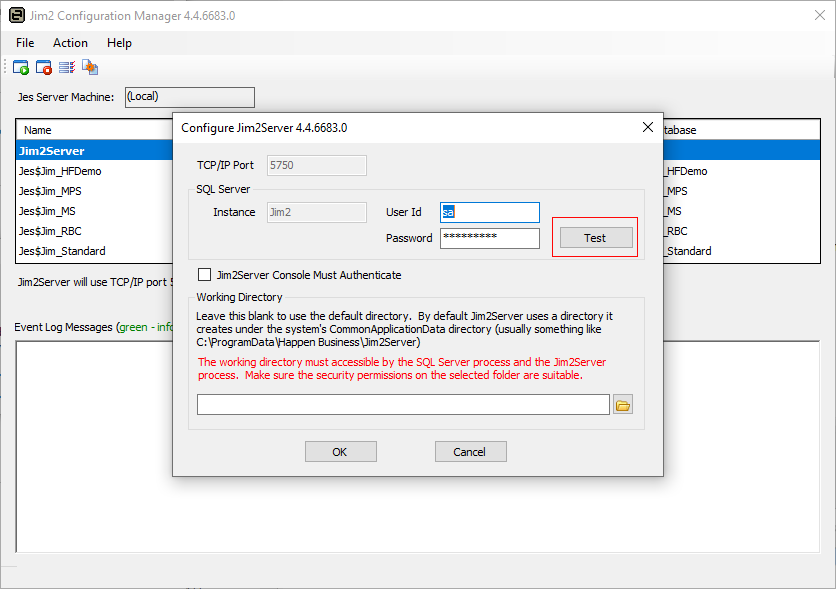This screenshot has width=836, height=589.
Task: Click the working directory path field
Action: 403,405
